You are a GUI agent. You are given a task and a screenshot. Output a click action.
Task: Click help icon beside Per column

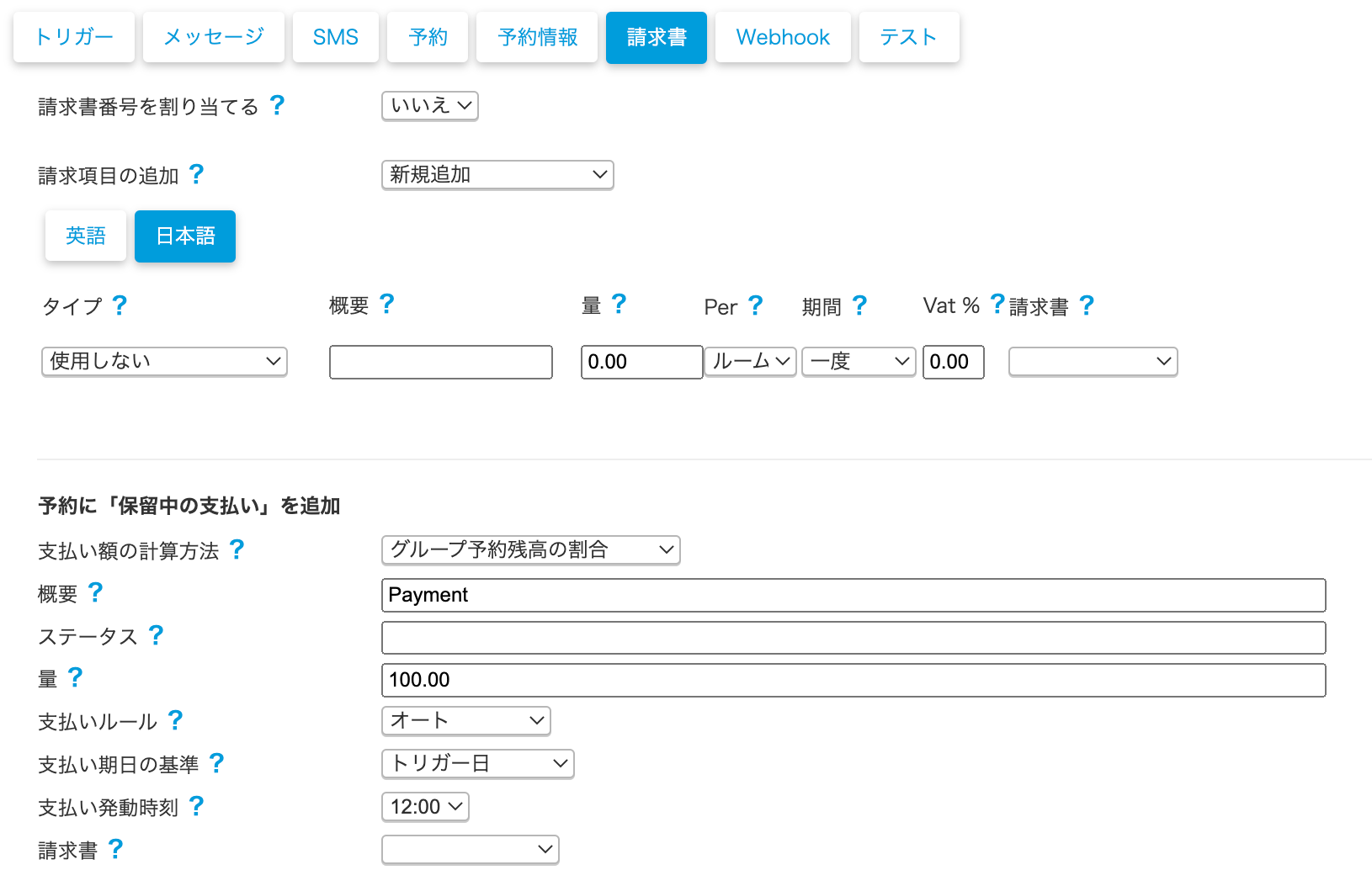(x=755, y=305)
